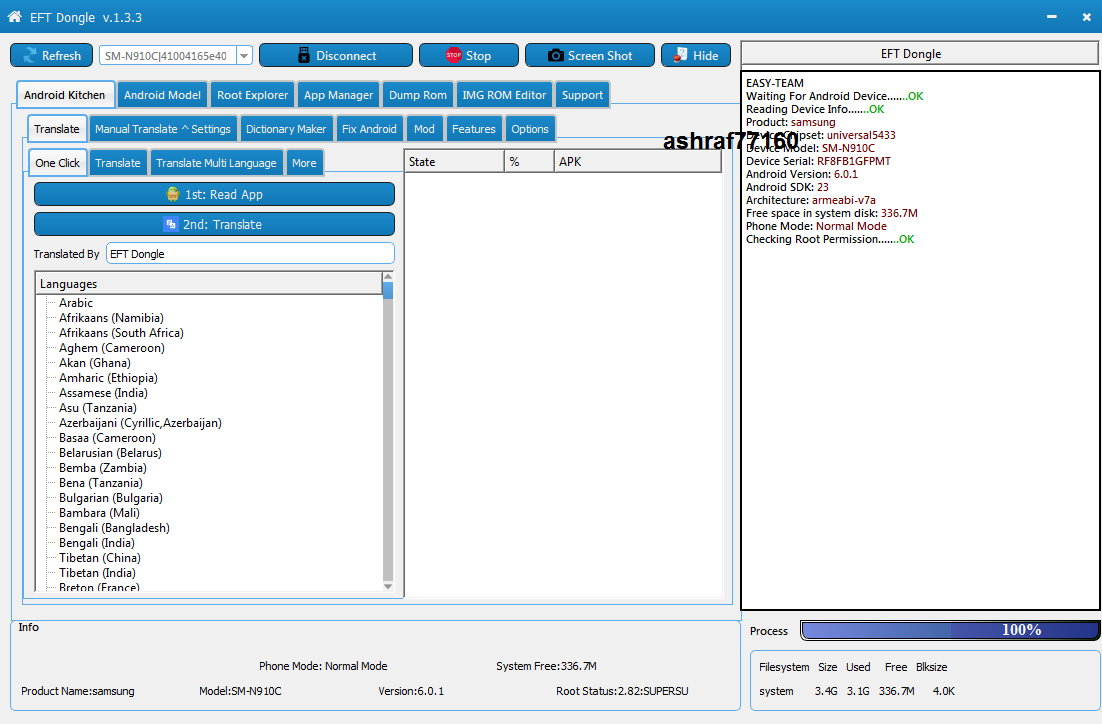This screenshot has height=724, width=1102.
Task: Select Afrikaans (Namibia) language
Action: coord(111,318)
